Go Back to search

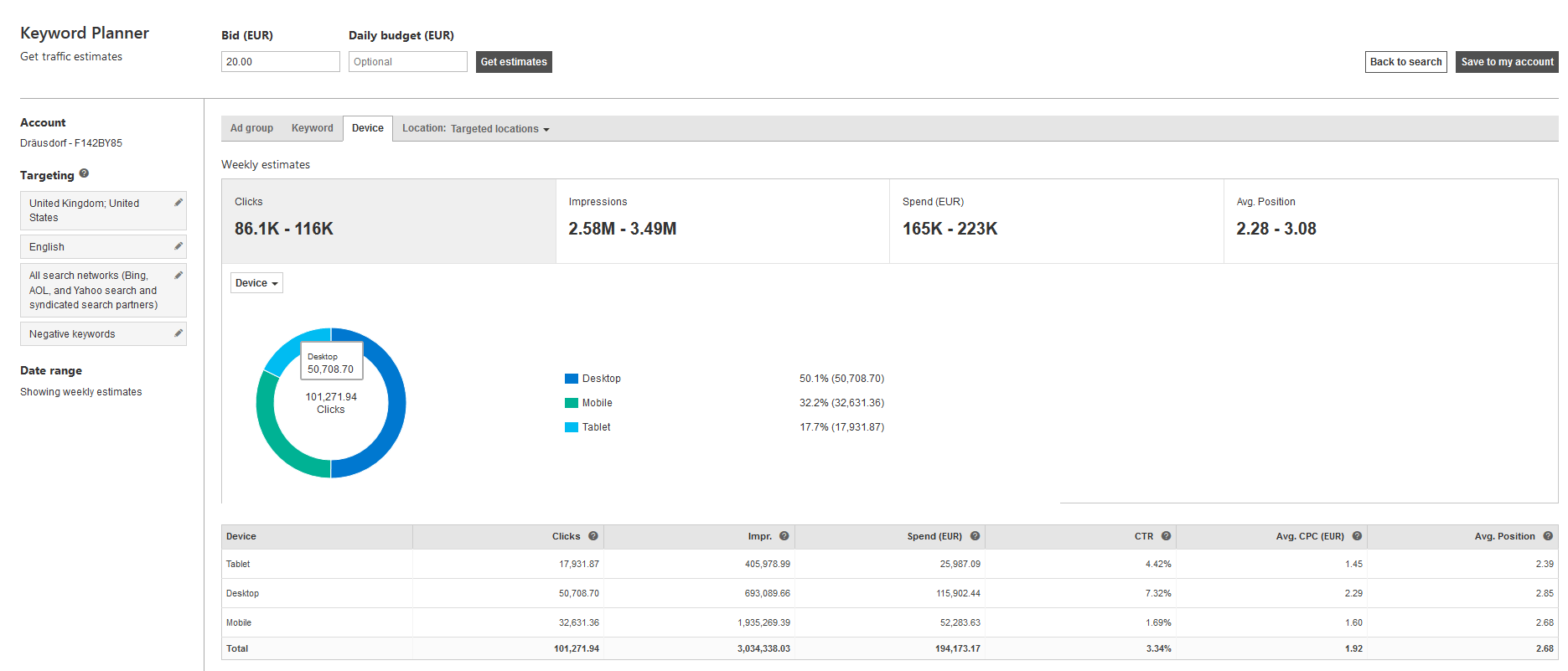click(1405, 62)
